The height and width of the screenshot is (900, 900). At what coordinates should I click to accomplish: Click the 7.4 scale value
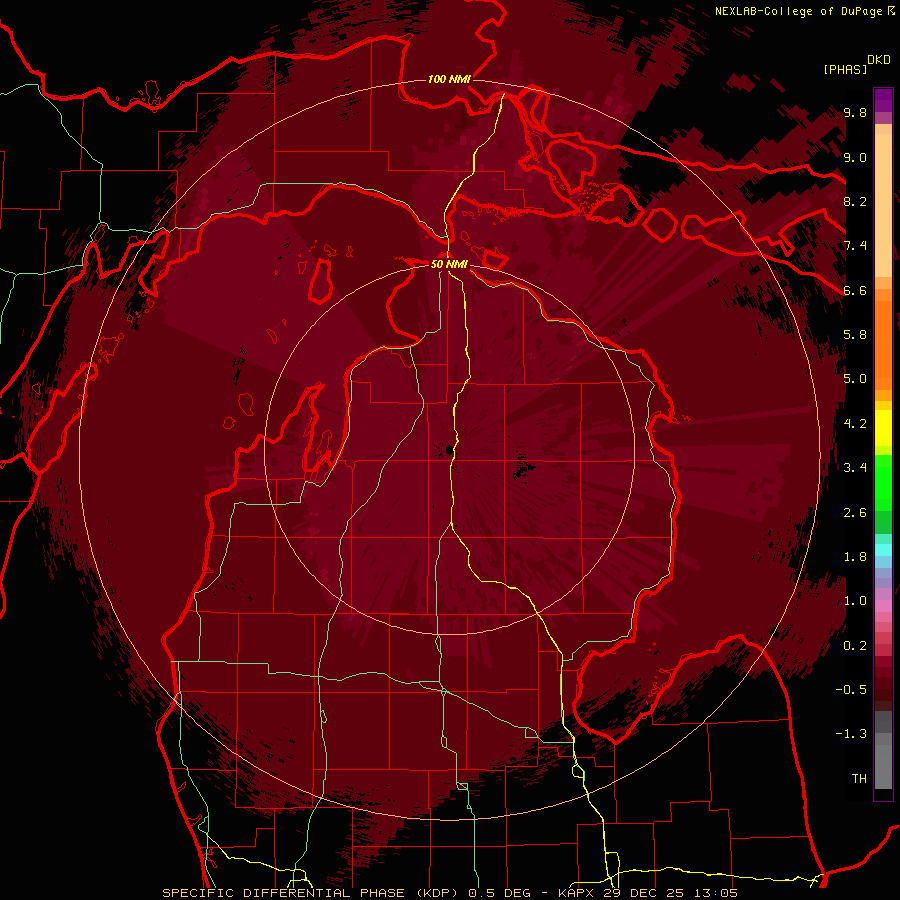click(855, 246)
